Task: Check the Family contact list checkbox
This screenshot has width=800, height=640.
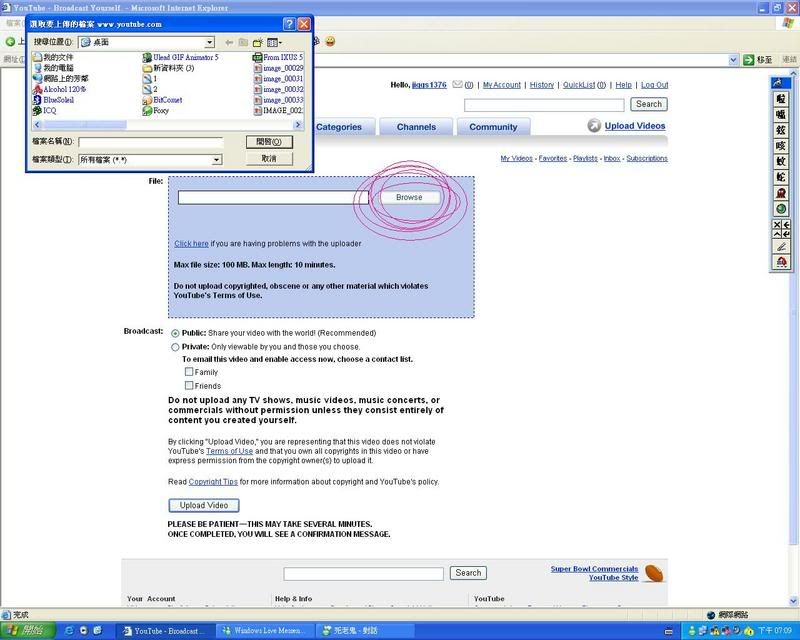Action: (x=189, y=372)
